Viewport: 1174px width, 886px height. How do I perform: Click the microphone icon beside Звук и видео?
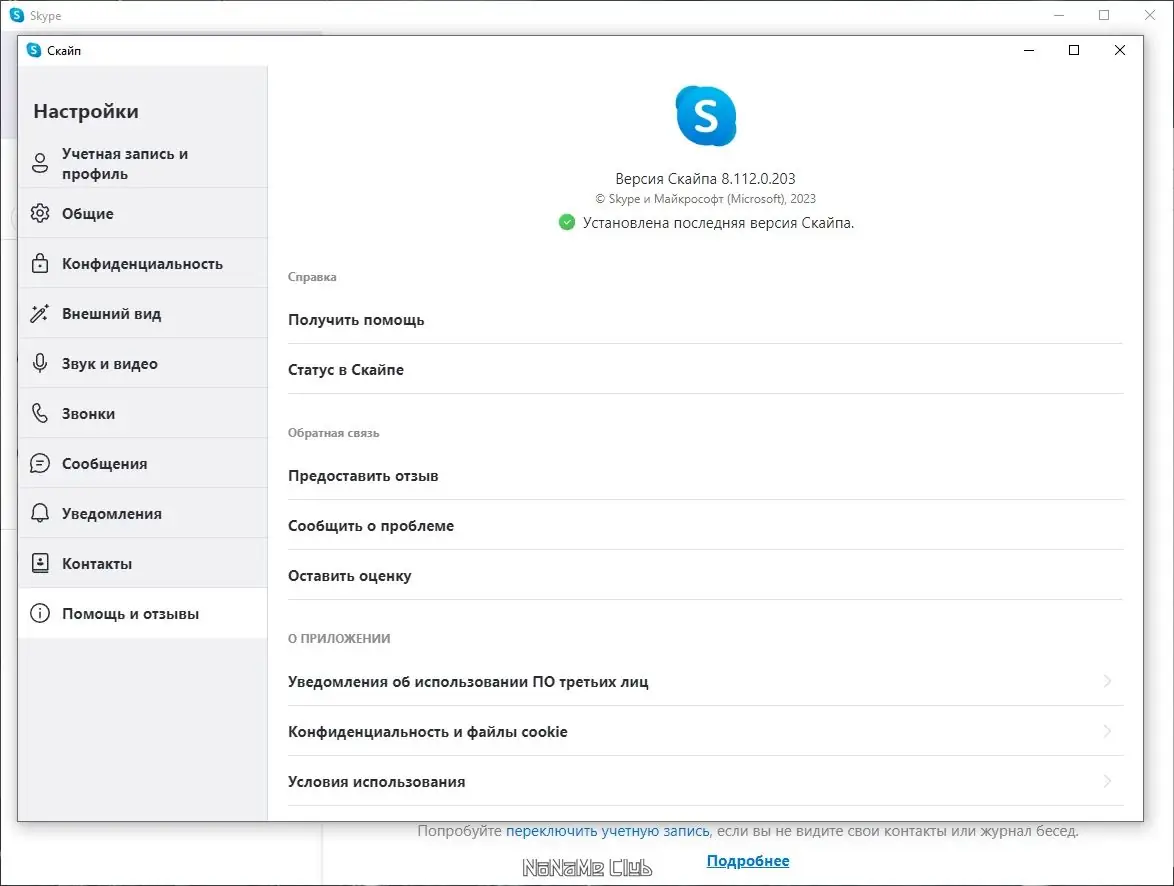click(x=40, y=363)
